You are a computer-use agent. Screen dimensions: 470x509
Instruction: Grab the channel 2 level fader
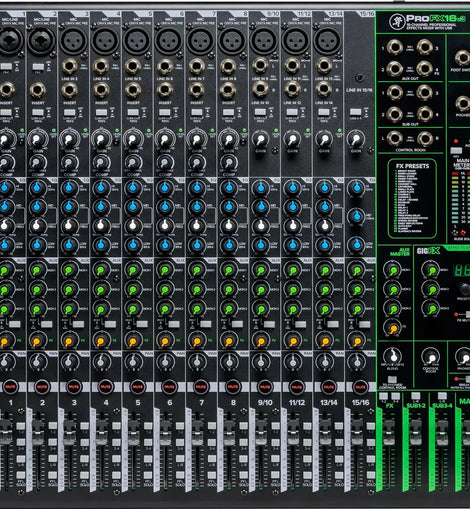pyautogui.click(x=38, y=432)
